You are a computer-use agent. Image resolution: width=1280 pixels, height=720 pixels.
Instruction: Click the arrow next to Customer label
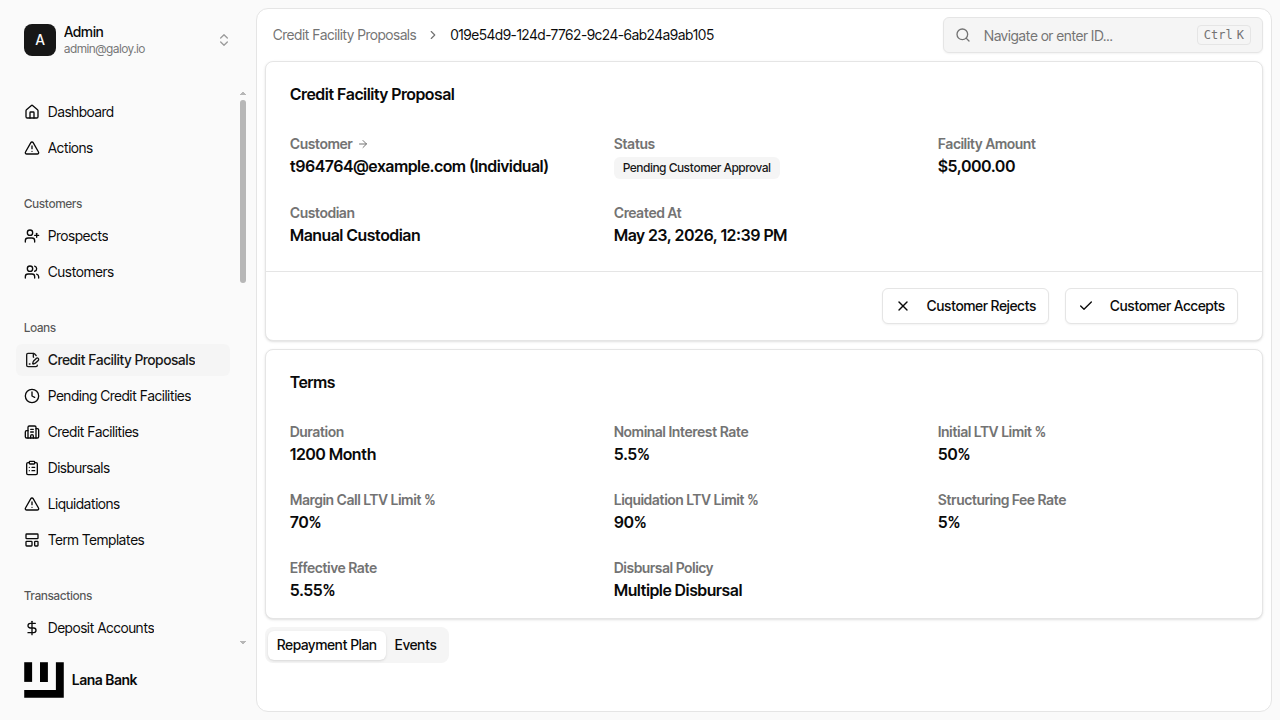coord(363,144)
